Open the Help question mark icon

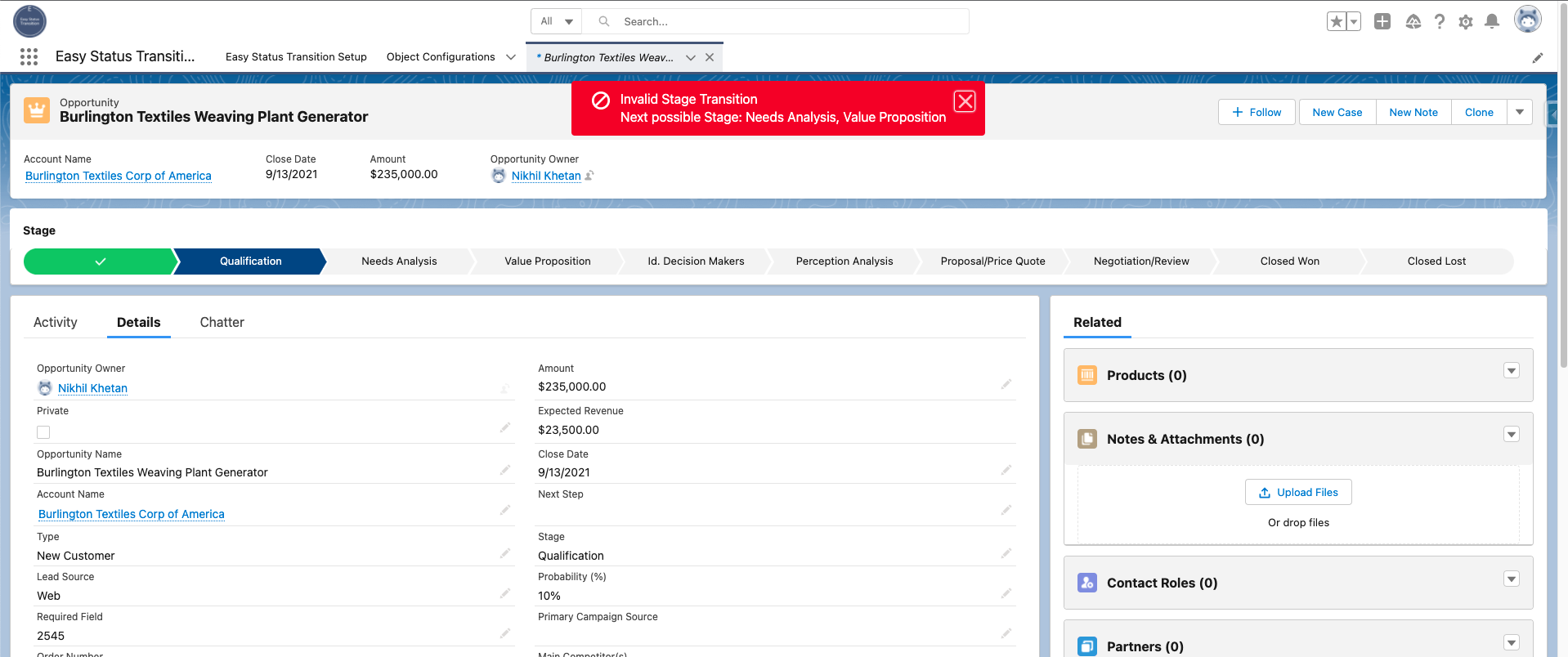pos(1440,22)
